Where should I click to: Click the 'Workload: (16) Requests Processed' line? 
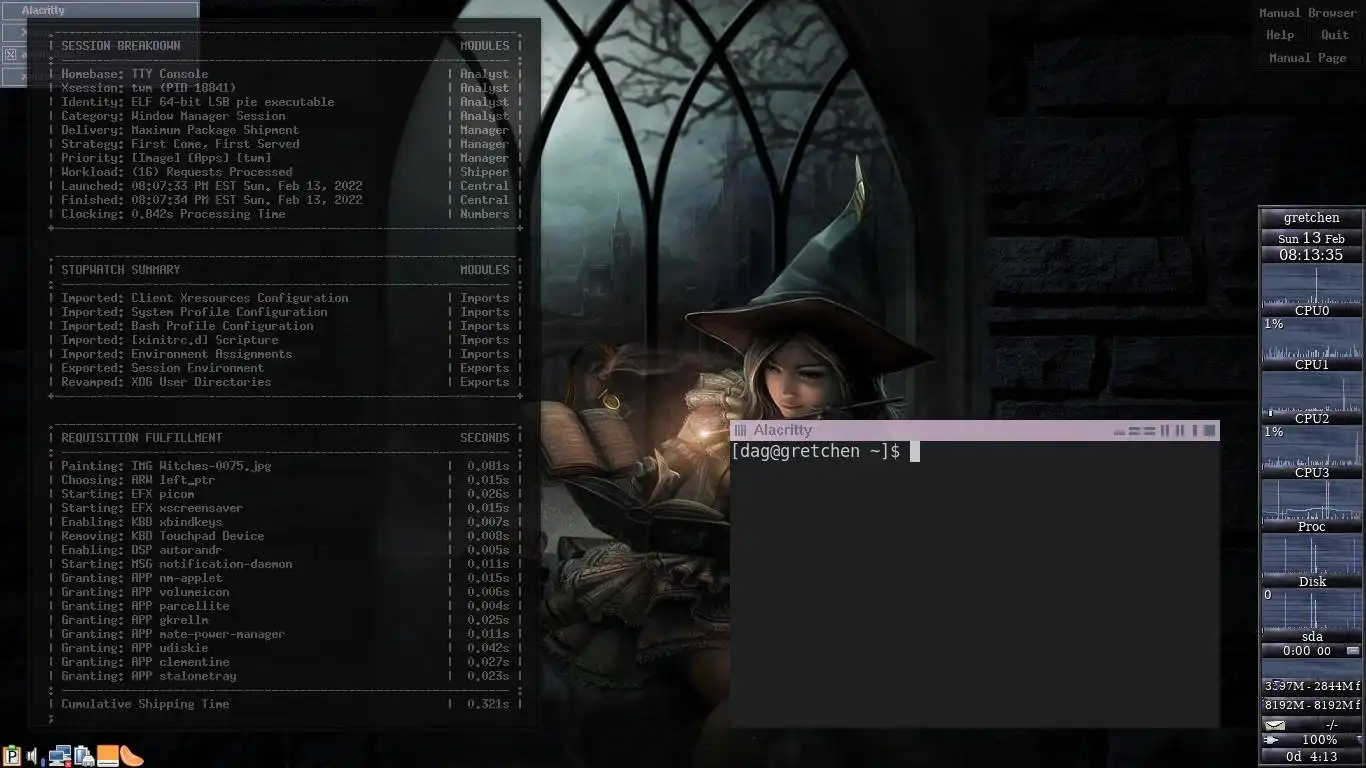177,172
